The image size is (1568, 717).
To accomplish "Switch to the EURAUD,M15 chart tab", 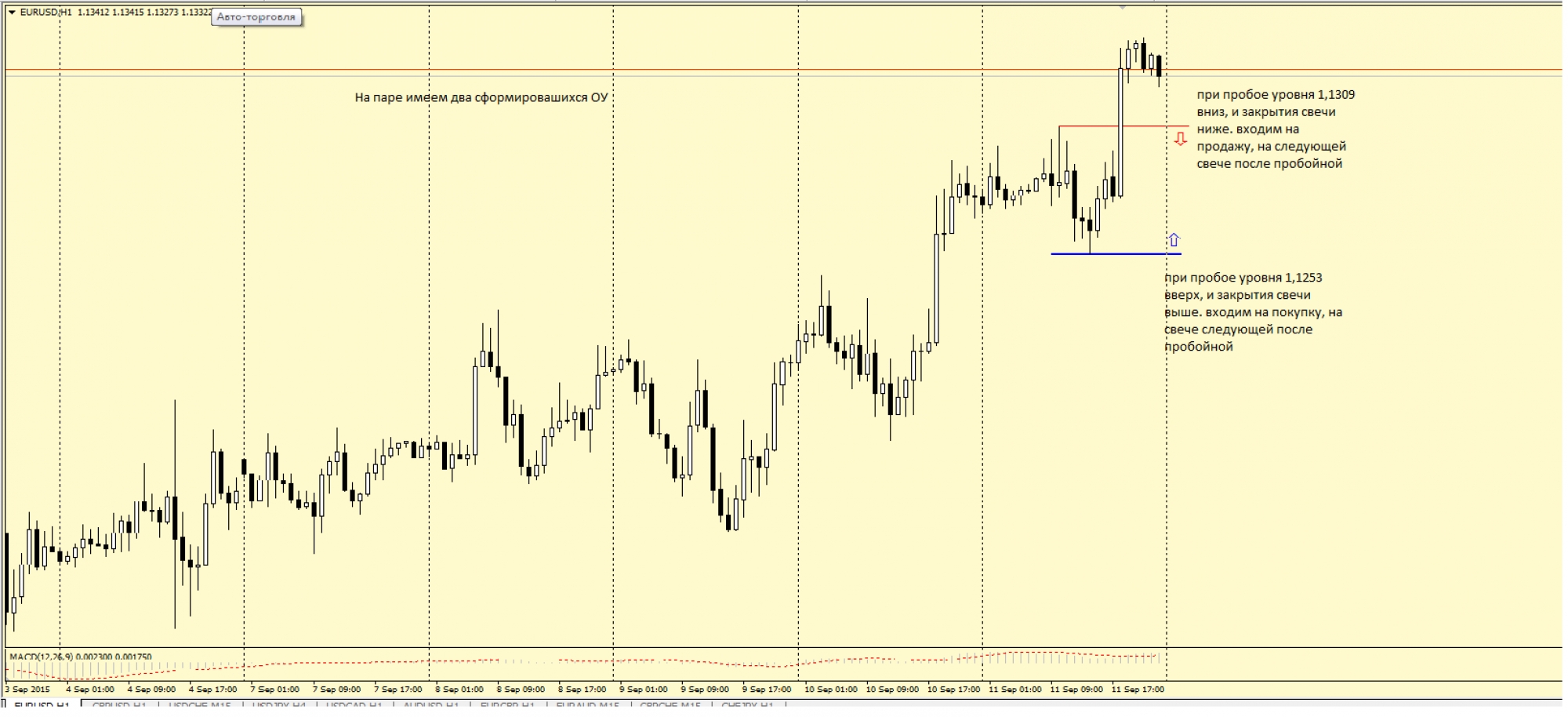I will pyautogui.click(x=588, y=706).
